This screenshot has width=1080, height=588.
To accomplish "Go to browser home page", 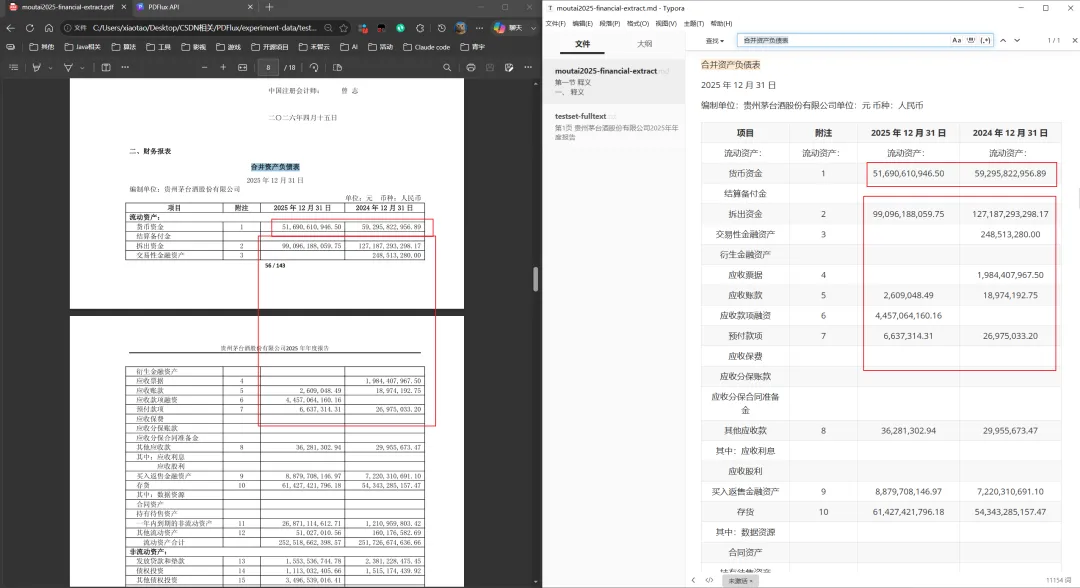I will pos(49,28).
